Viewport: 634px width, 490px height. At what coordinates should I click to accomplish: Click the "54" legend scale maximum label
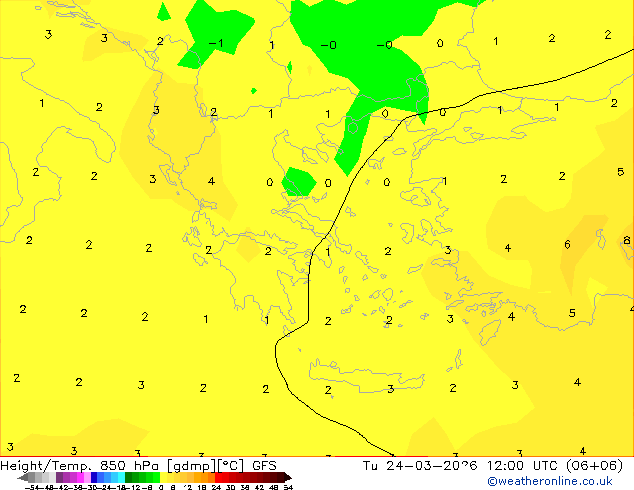(x=288, y=487)
